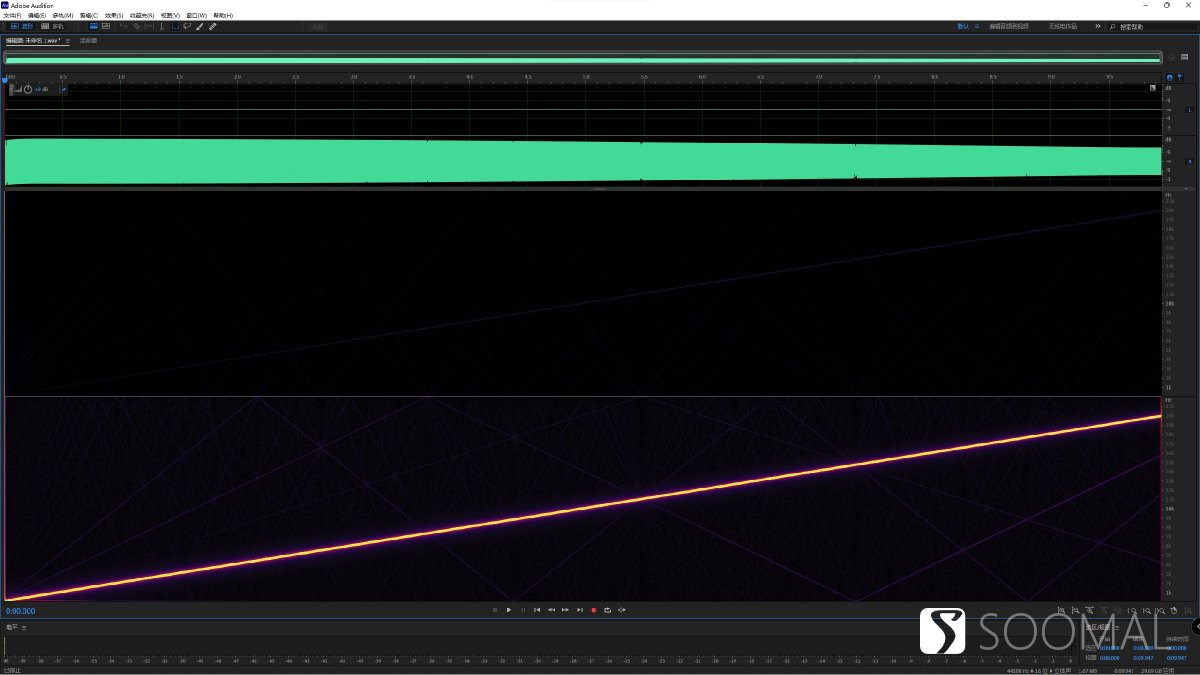Click the Fast Forward transport button

pos(565,610)
